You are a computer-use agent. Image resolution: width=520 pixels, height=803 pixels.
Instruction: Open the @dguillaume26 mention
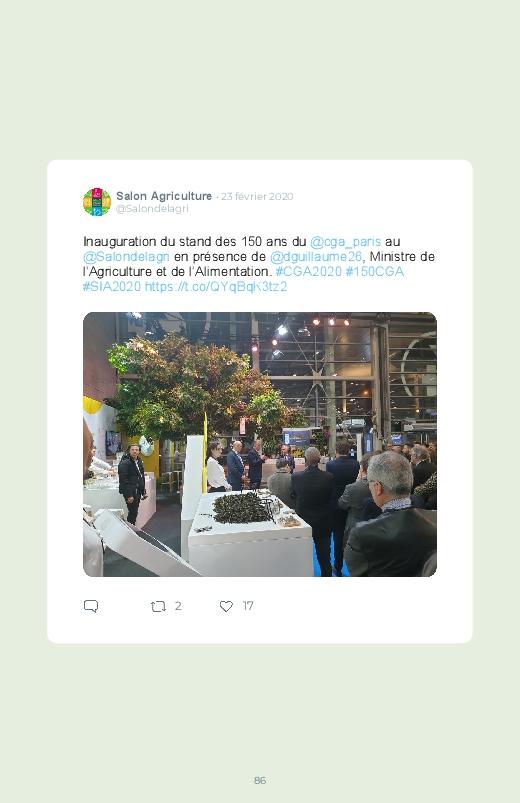tap(316, 257)
